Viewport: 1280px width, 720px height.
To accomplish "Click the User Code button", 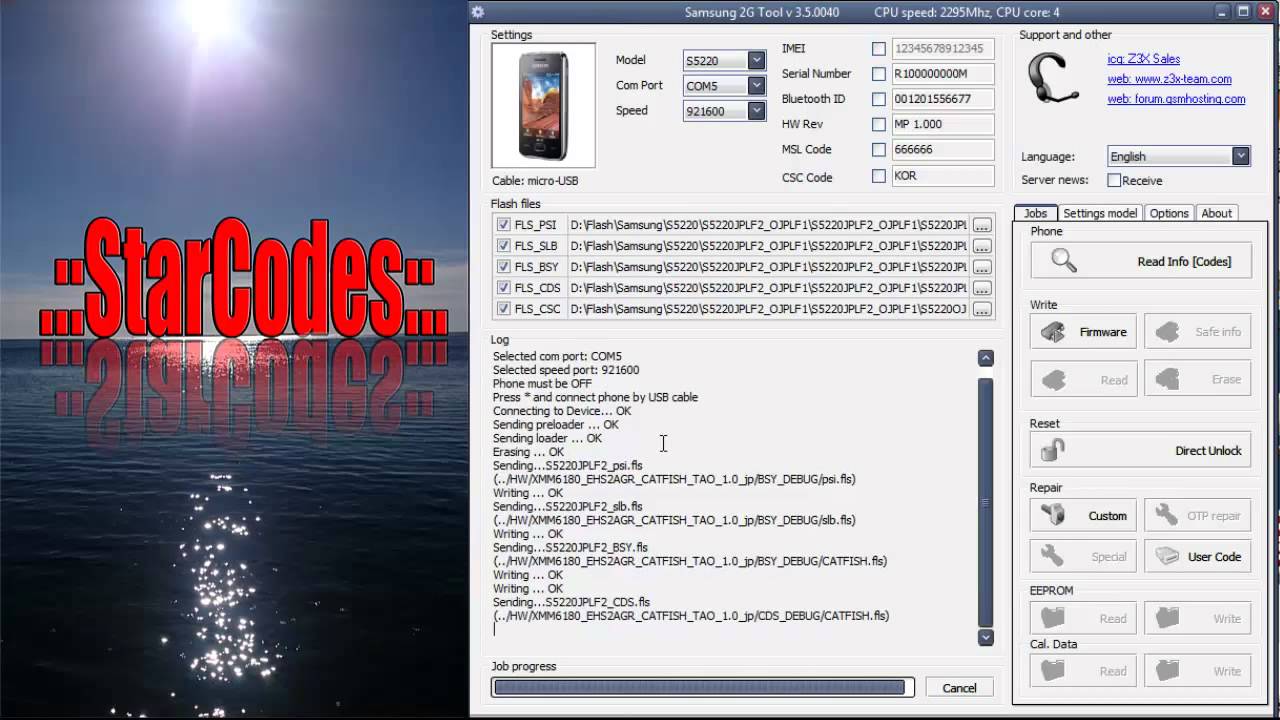I will [1198, 557].
